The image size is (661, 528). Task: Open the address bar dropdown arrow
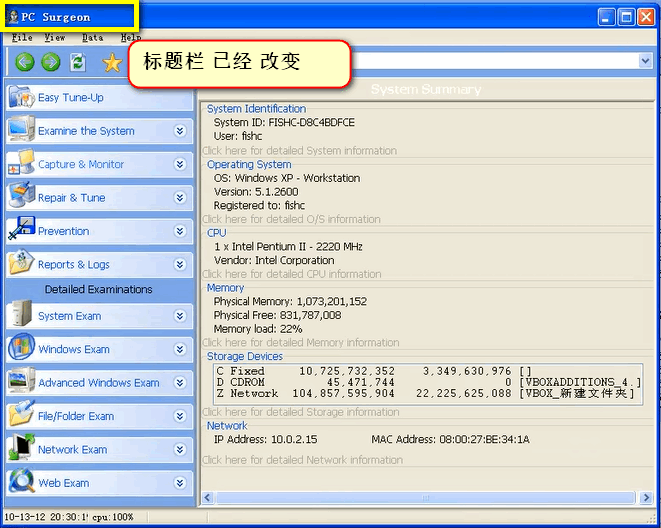[645, 61]
